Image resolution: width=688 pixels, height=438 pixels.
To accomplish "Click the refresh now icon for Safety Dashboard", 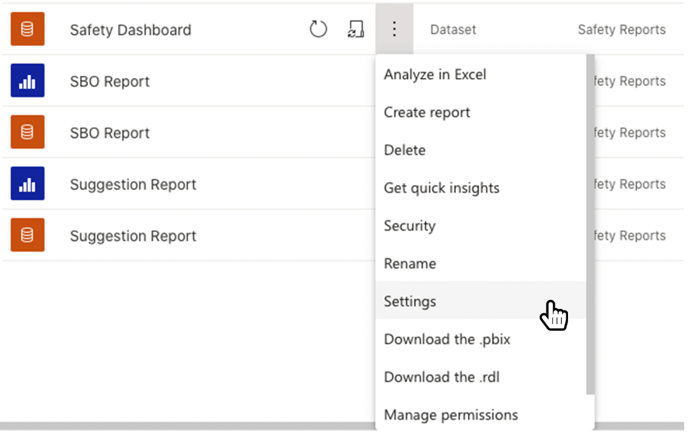I will (x=318, y=29).
